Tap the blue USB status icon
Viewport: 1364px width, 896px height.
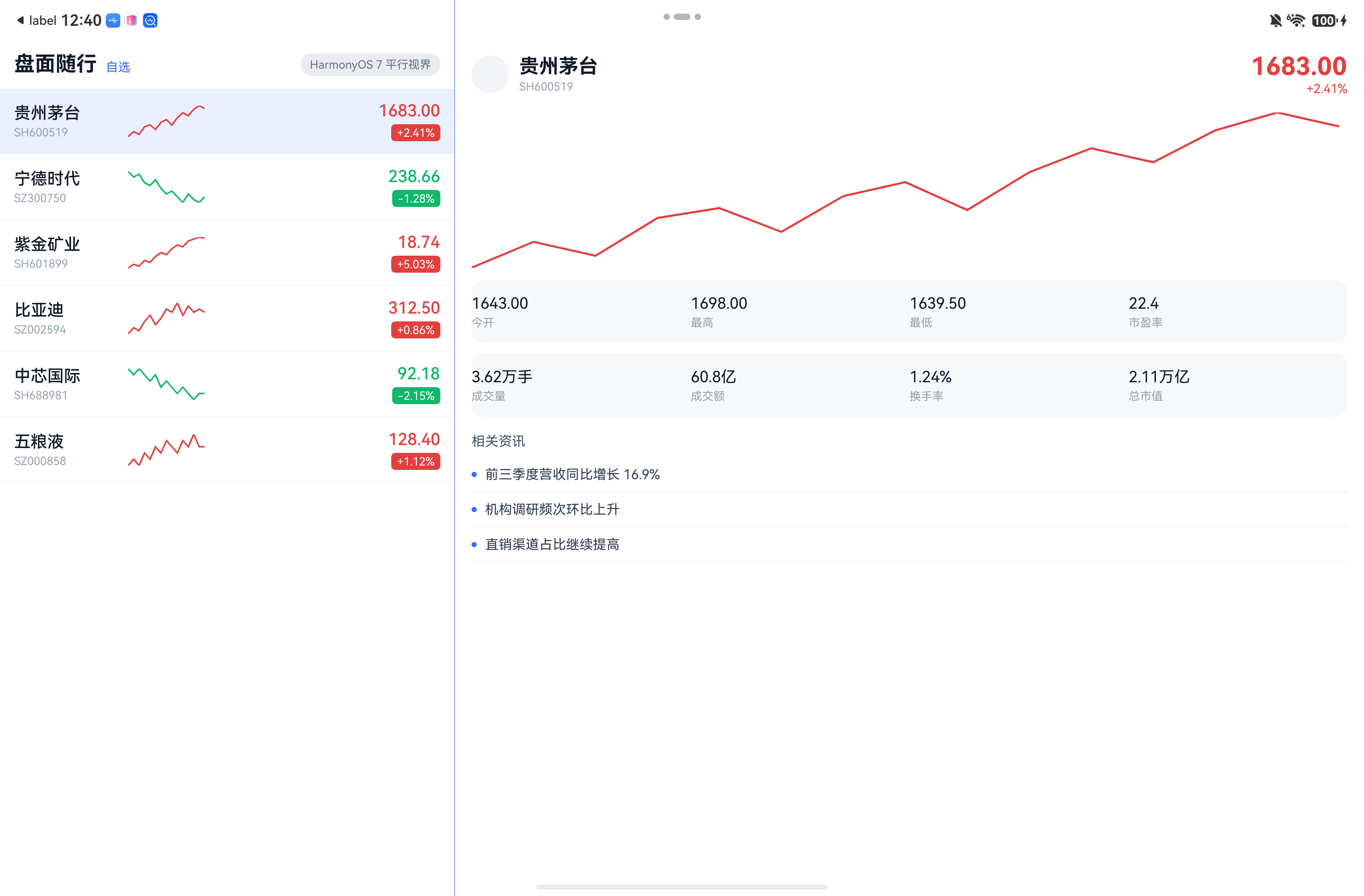113,20
